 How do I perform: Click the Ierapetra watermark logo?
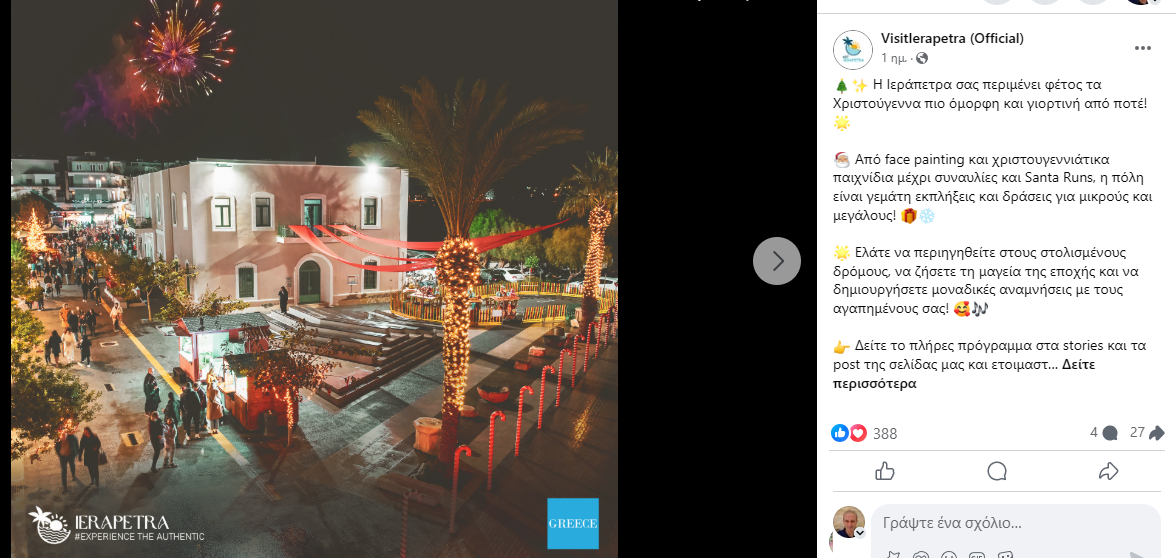point(116,525)
